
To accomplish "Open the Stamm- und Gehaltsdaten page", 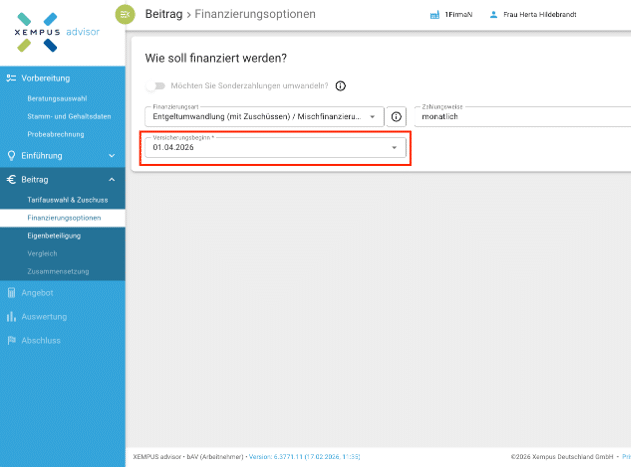I will click(x=66, y=118).
